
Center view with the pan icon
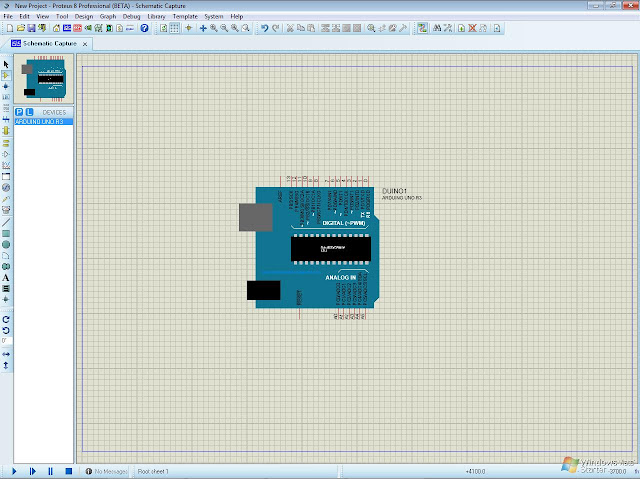[203, 28]
